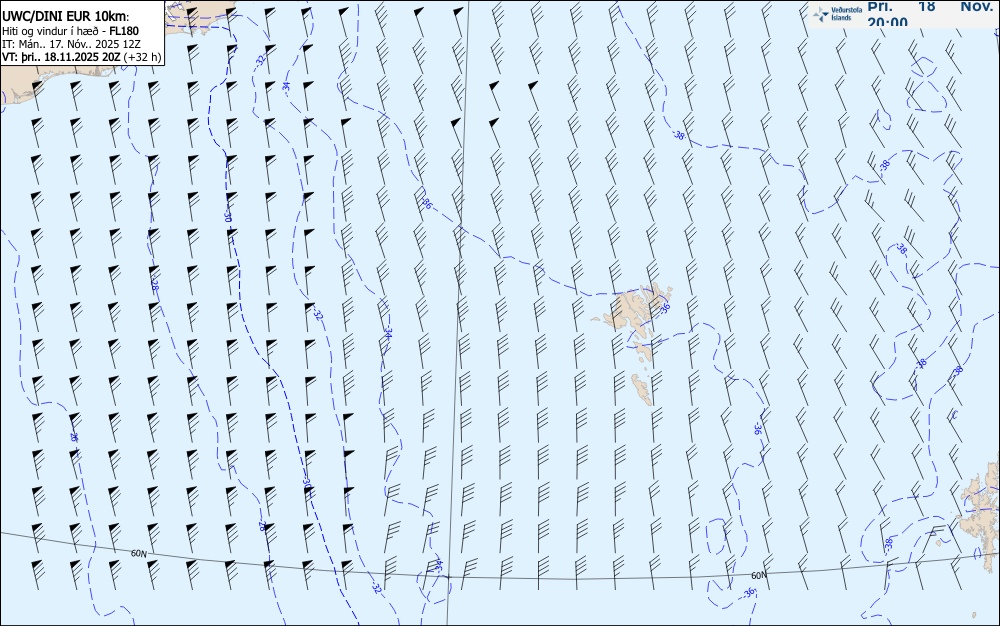This screenshot has width=1000, height=626.
Task: Click the '-26' isotherm label
Action: [74, 437]
